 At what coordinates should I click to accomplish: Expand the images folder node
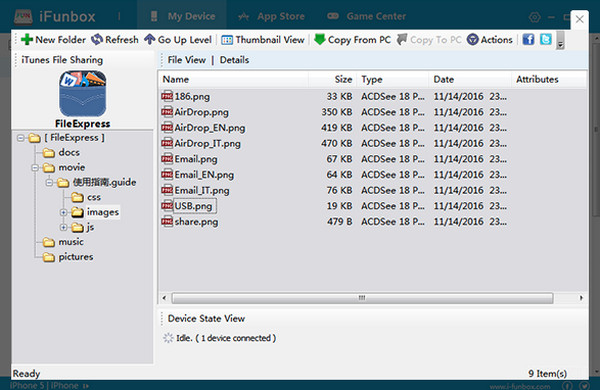[x=64, y=212]
